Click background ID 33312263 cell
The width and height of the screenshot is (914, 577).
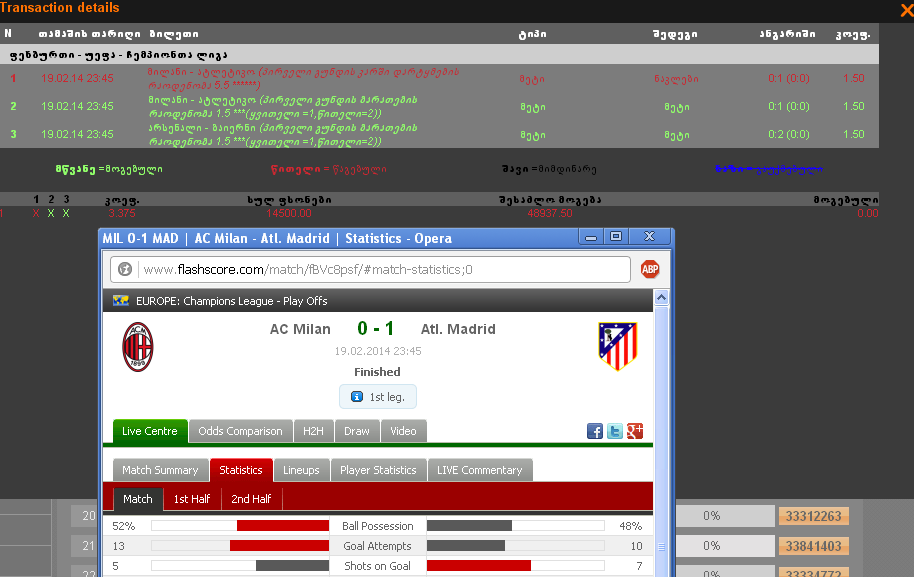pyautogui.click(x=813, y=516)
